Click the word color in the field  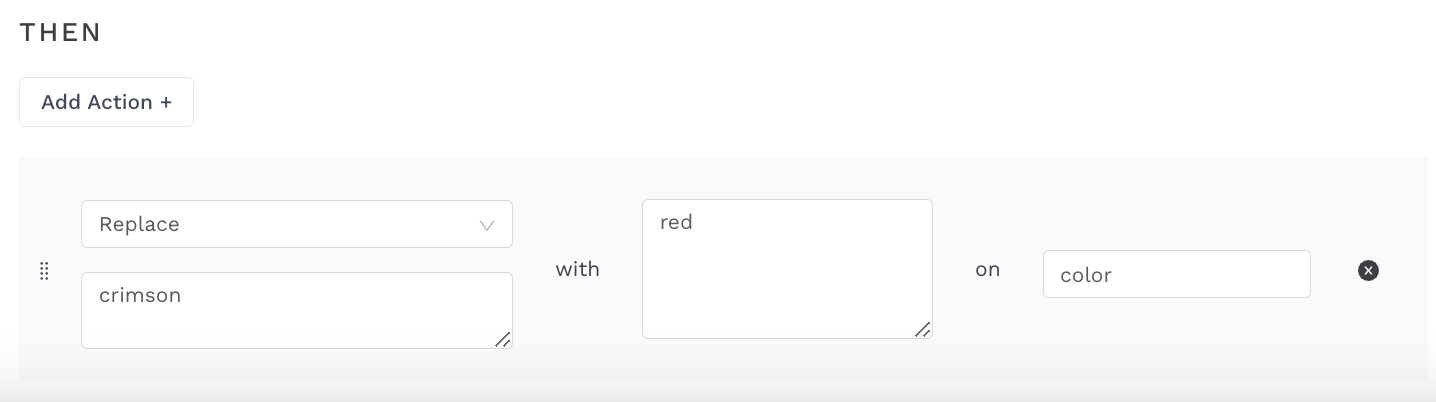coord(1085,274)
